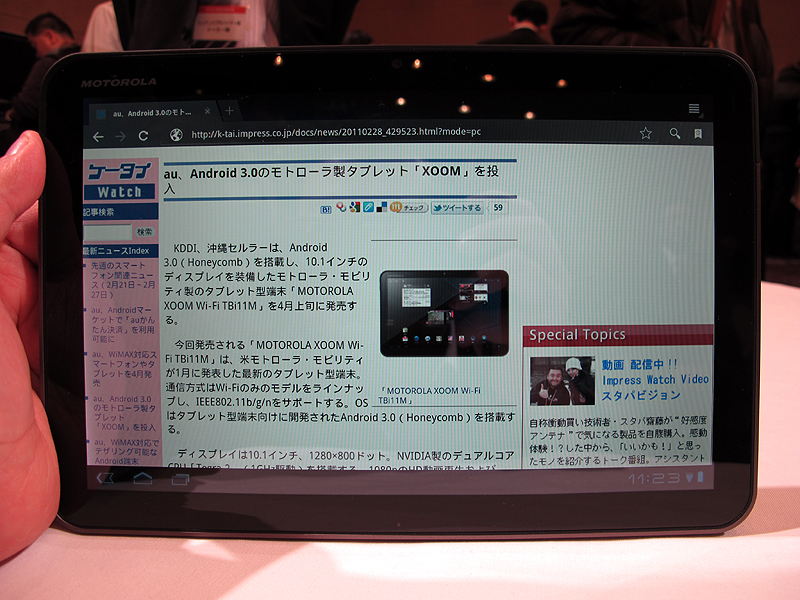Click the 記事検索 section label

tap(120, 212)
